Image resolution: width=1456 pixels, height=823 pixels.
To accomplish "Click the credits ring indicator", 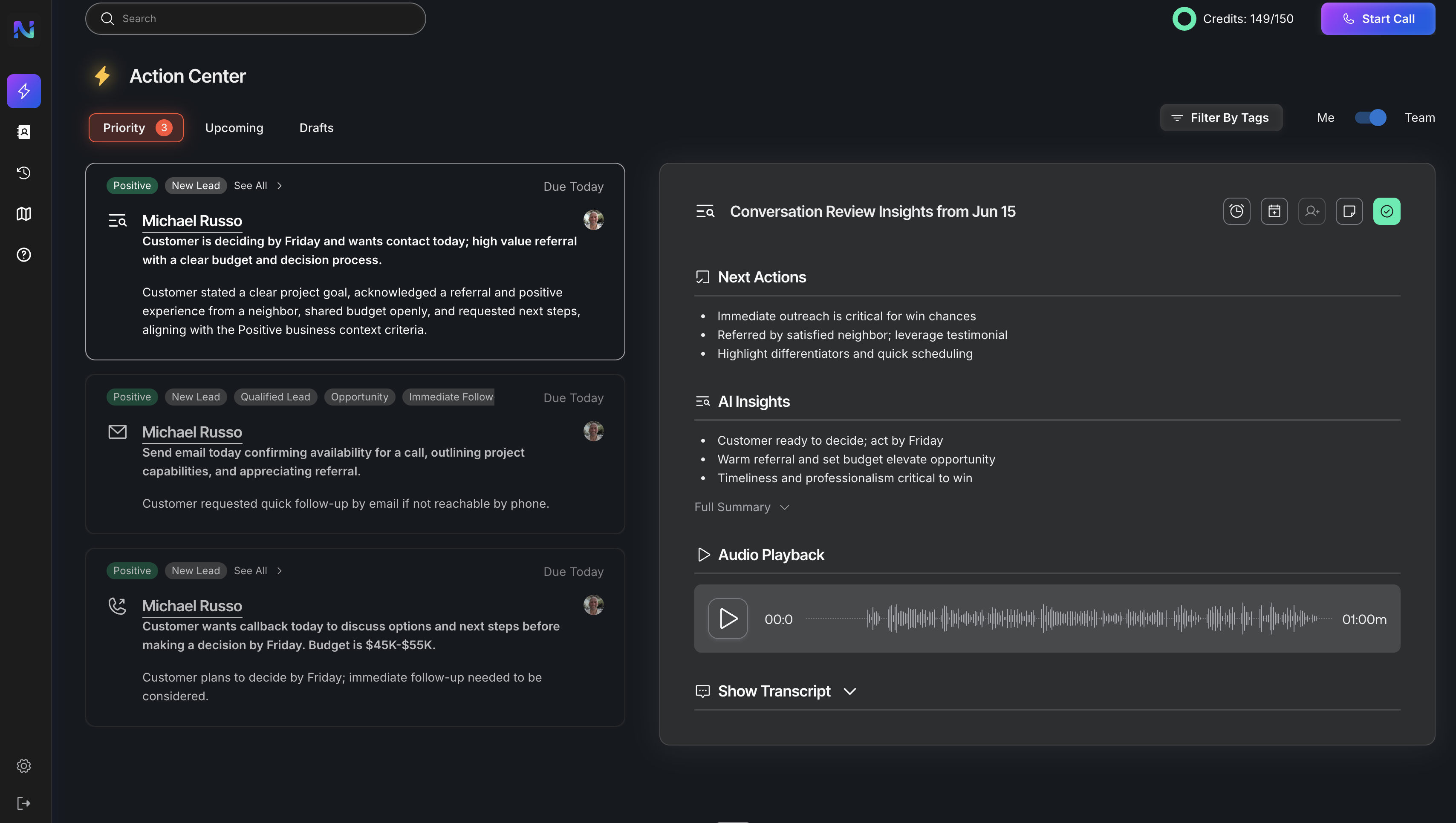I will coord(1184,19).
